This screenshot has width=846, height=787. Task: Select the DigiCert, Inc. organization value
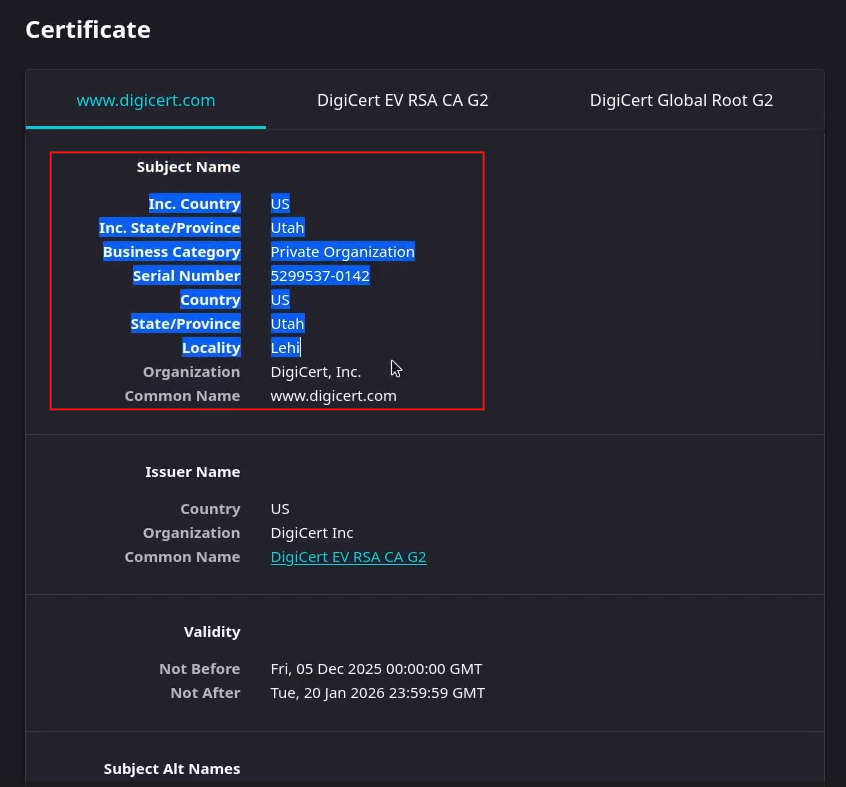316,372
